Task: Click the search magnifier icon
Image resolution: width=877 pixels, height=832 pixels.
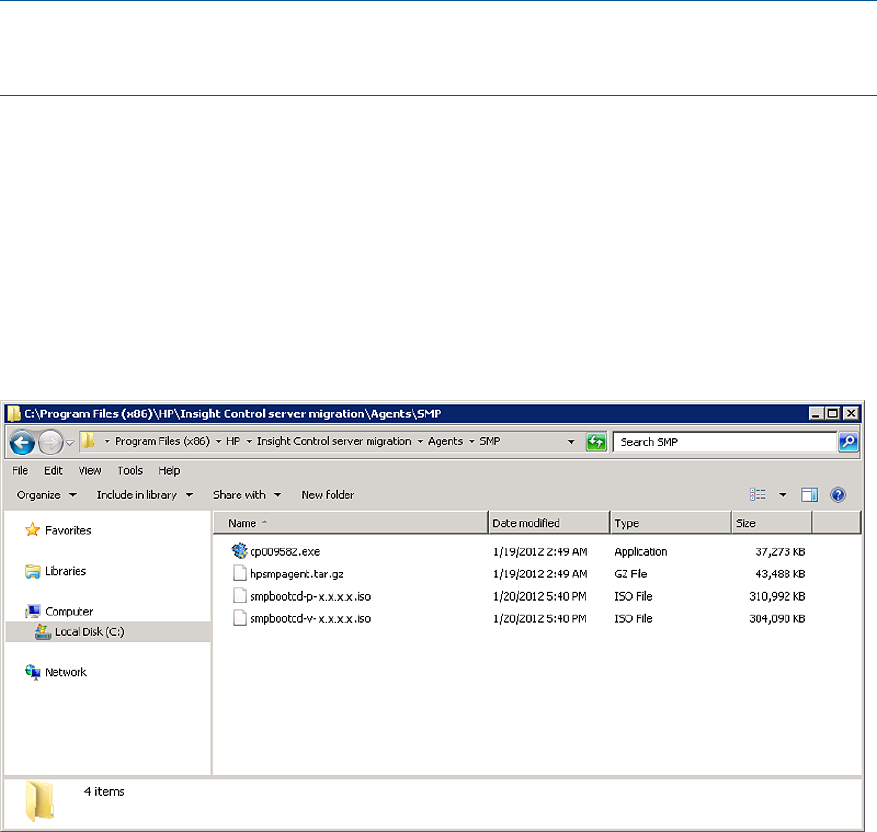Action: tap(848, 442)
